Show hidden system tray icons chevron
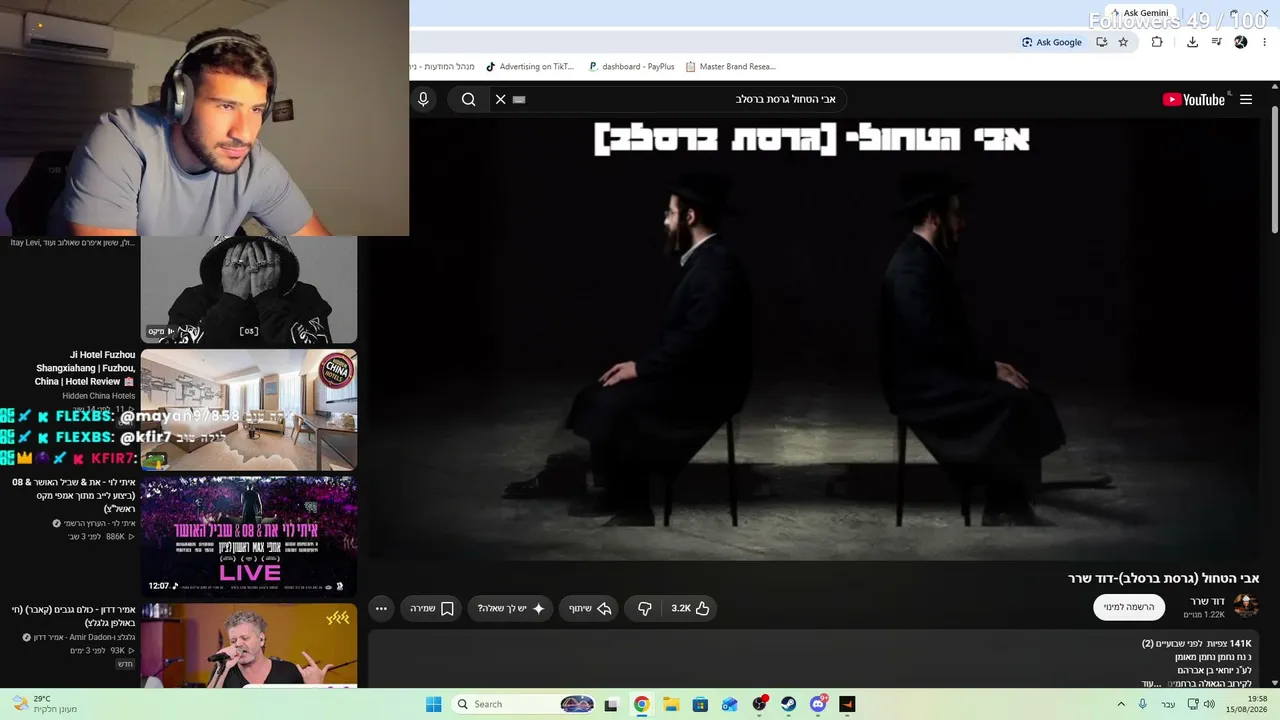 (x=1122, y=704)
